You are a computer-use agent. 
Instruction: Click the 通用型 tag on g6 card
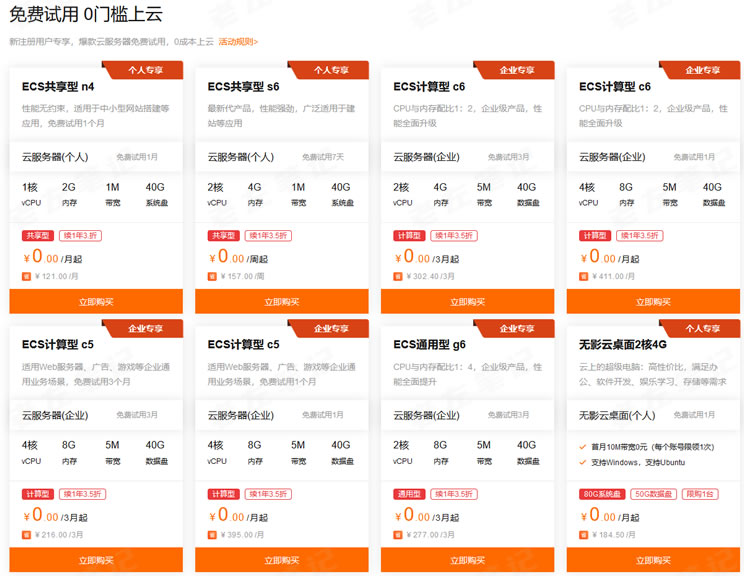point(409,494)
